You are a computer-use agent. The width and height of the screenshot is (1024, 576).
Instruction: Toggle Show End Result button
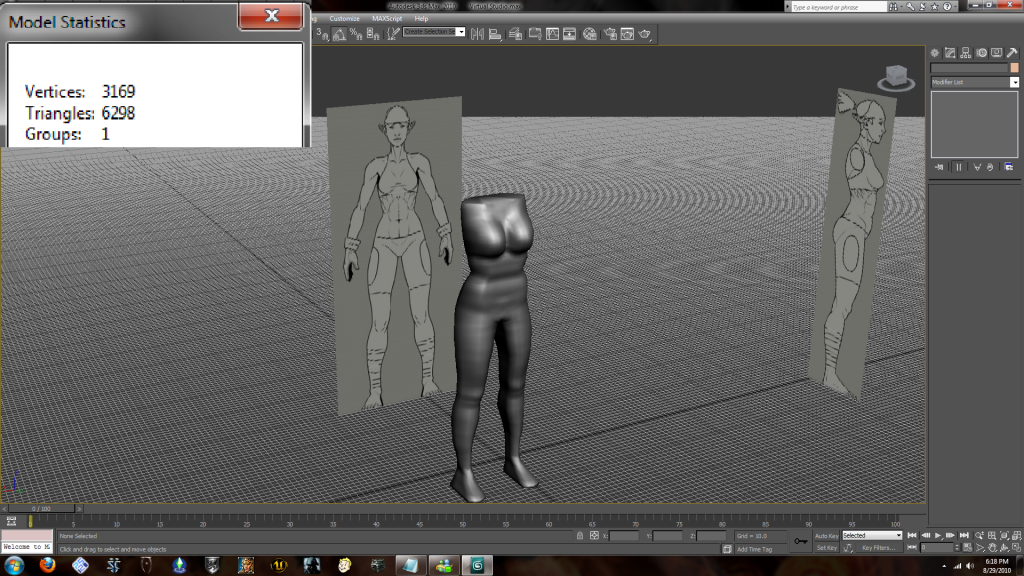click(959, 167)
